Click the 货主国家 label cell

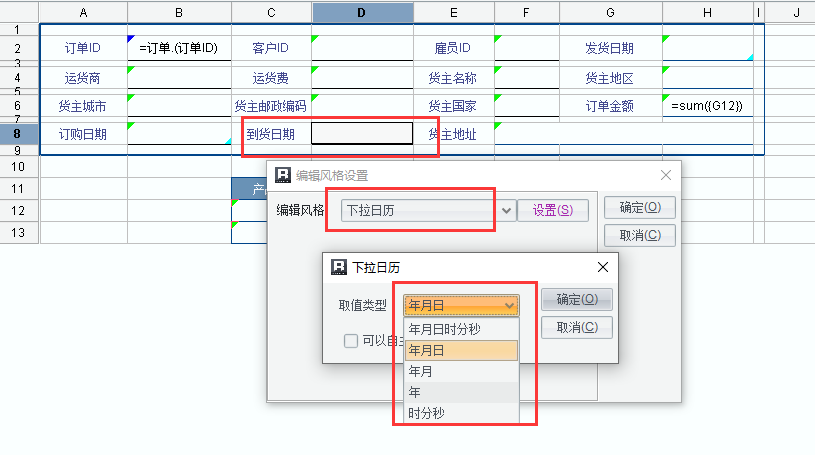coord(454,106)
